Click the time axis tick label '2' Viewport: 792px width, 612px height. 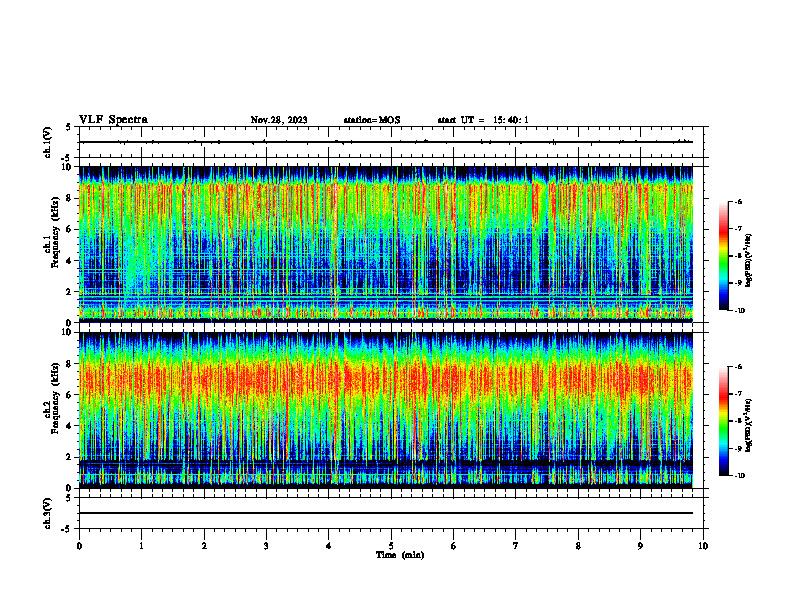point(204,546)
